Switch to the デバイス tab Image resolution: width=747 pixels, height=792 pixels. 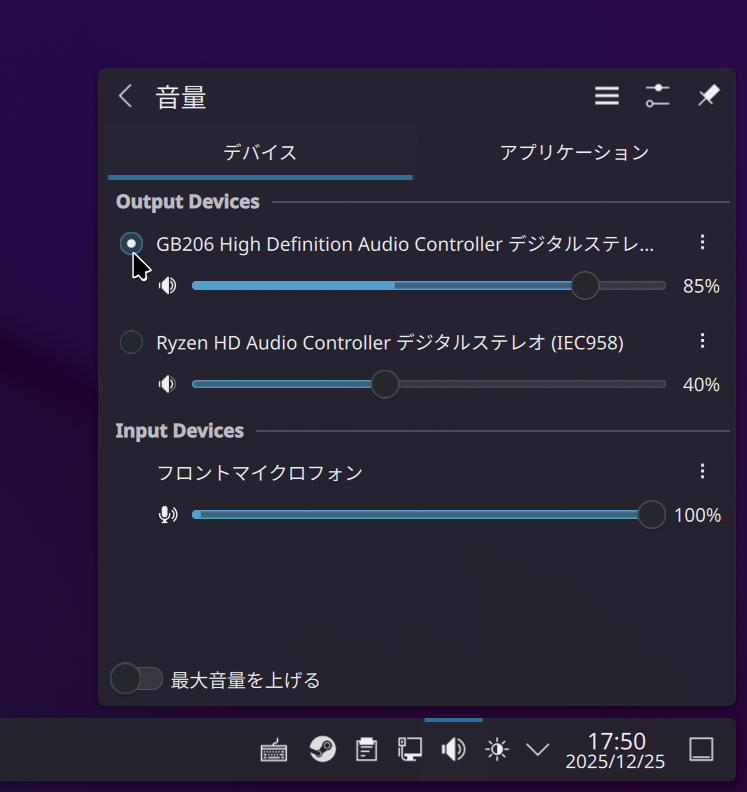pyautogui.click(x=260, y=153)
